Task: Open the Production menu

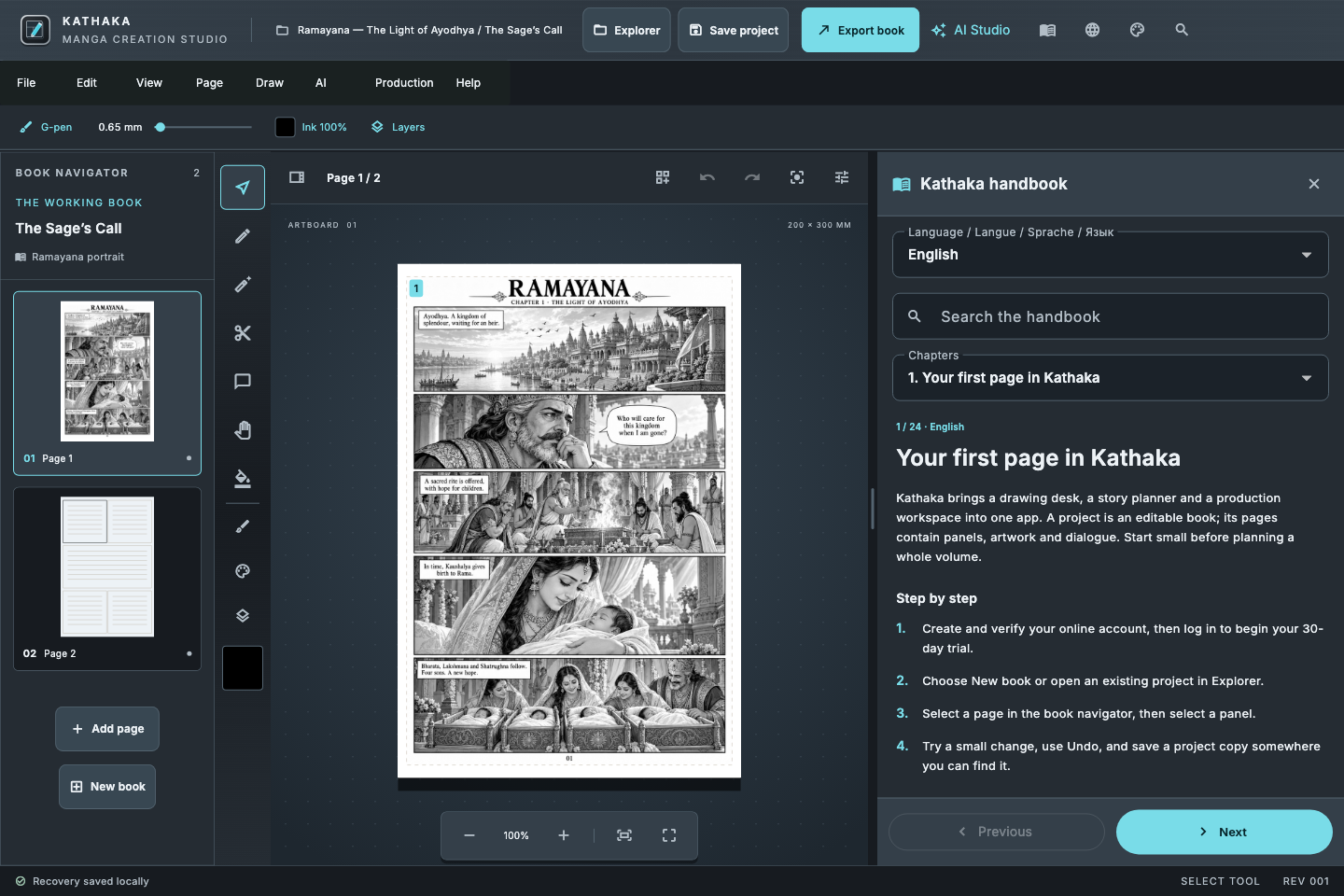Action: tap(404, 83)
